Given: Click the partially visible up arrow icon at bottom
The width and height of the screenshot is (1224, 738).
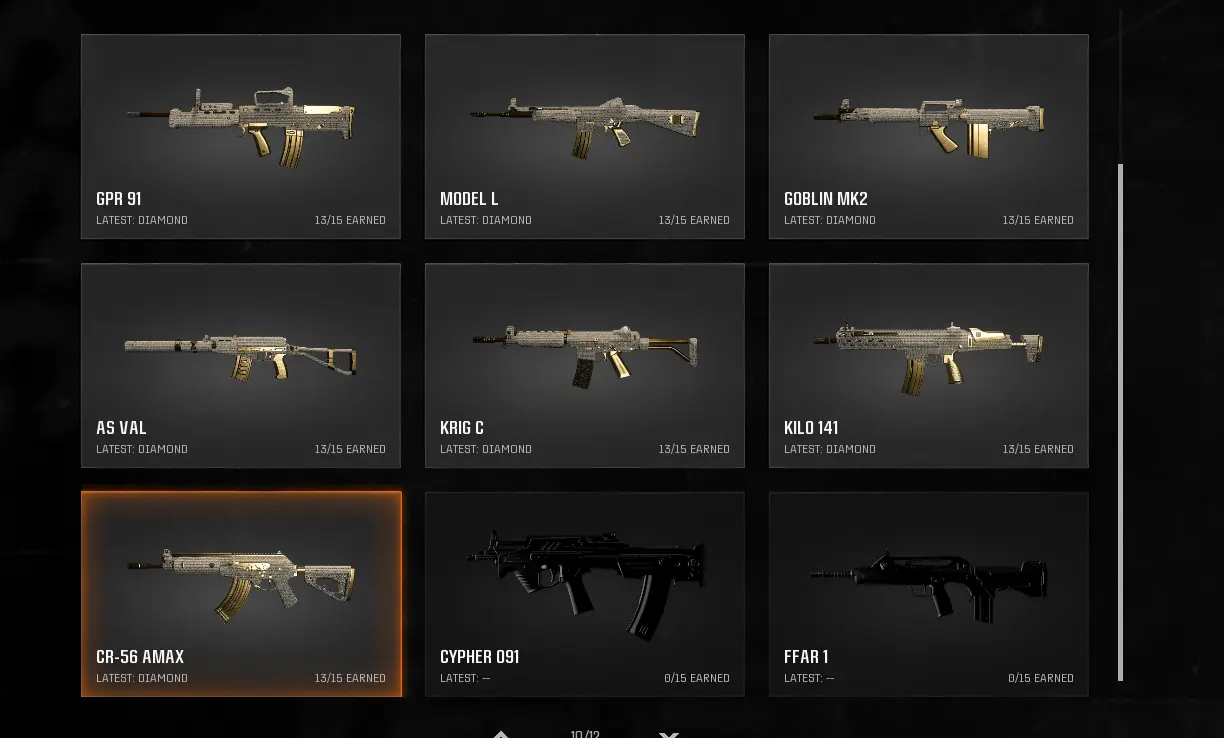Looking at the screenshot, I should (501, 734).
